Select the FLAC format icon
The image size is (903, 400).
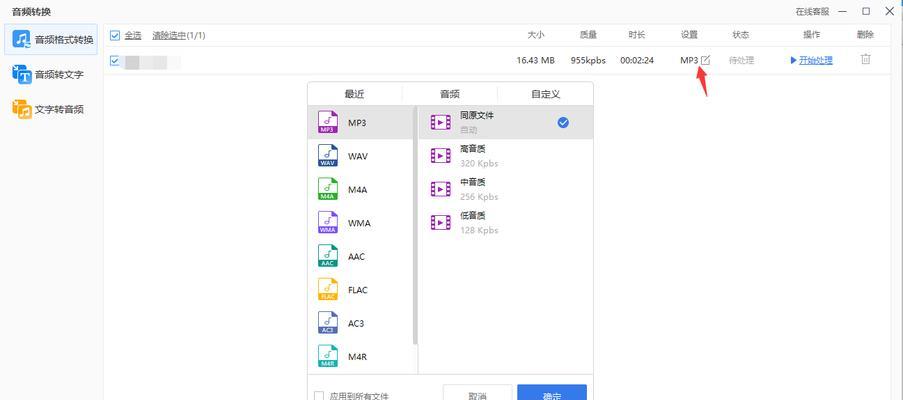tap(328, 289)
